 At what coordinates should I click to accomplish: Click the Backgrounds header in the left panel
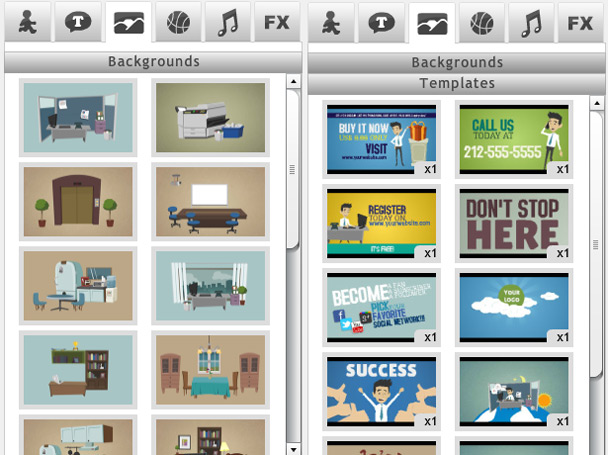tap(152, 62)
